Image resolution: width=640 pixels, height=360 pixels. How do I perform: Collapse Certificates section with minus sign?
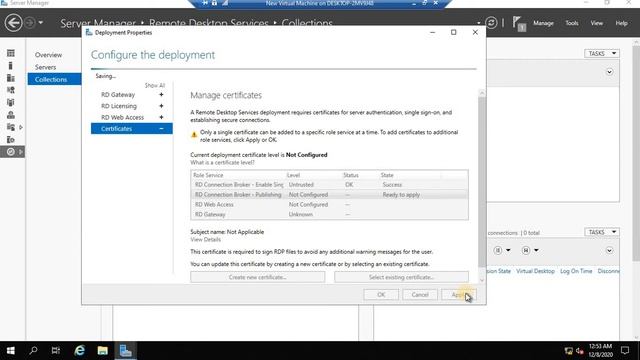coord(161,129)
